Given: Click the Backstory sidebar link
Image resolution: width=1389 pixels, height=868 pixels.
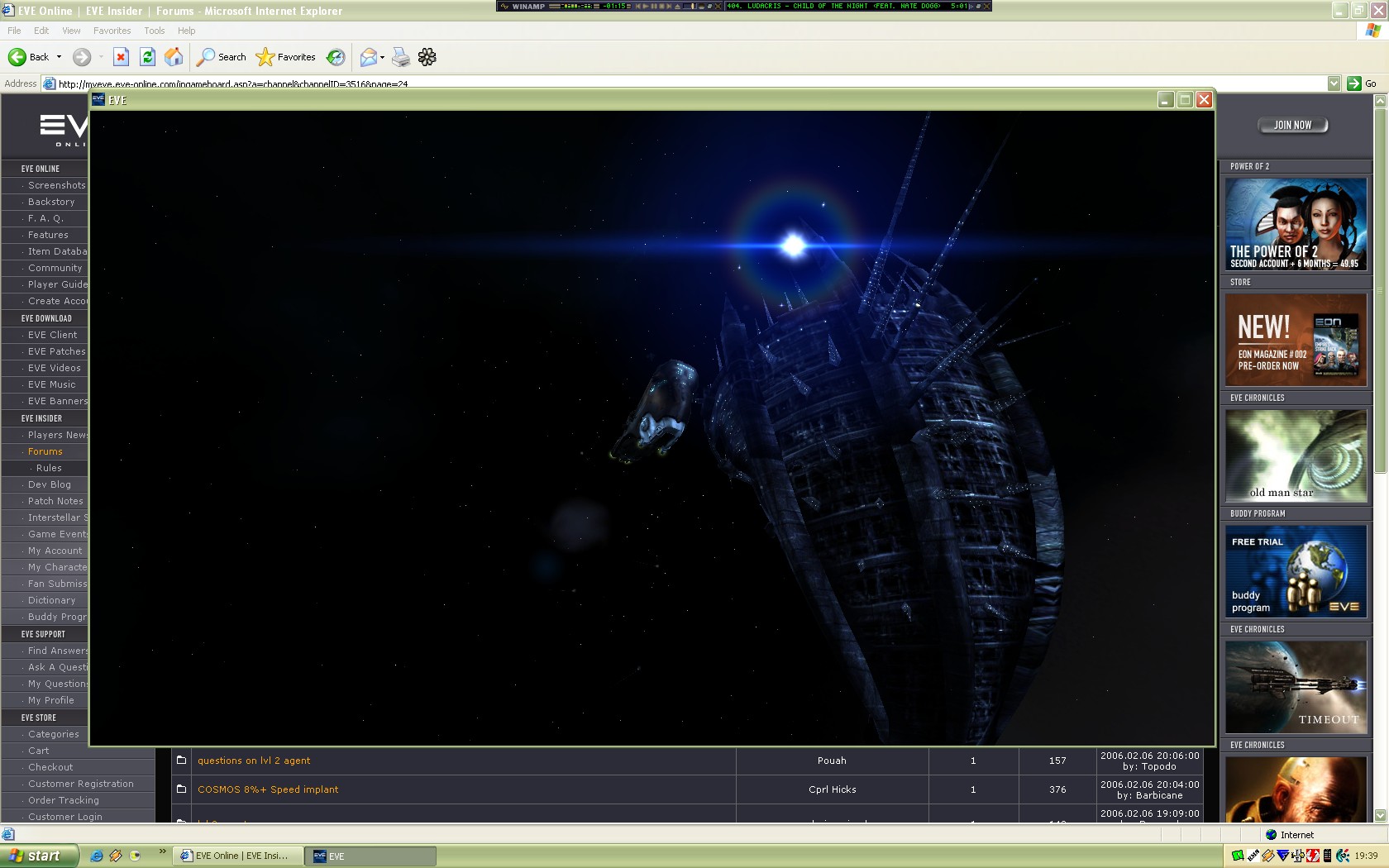Looking at the screenshot, I should coord(51,202).
